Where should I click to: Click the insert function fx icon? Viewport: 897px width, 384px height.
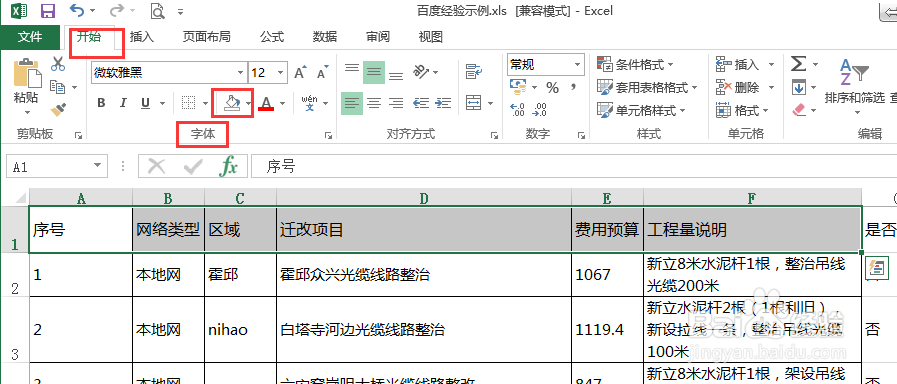pos(229,167)
